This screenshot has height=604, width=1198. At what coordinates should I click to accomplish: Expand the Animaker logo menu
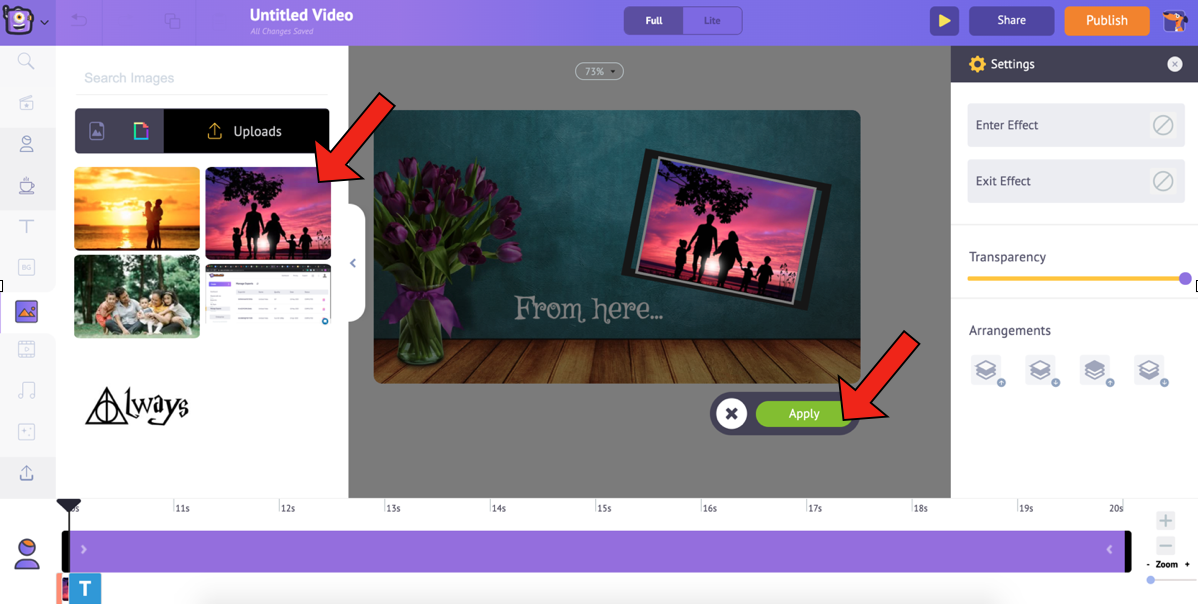[26, 21]
